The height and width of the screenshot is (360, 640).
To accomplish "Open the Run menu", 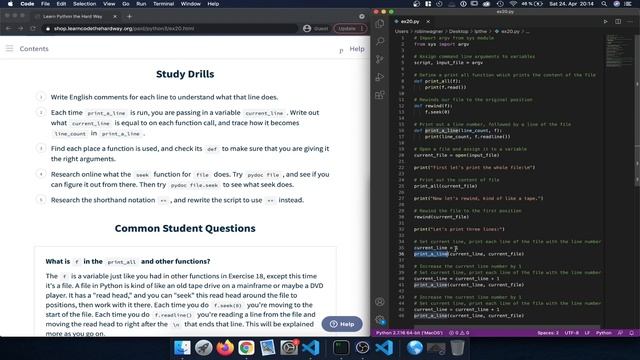I will tap(141, 4).
